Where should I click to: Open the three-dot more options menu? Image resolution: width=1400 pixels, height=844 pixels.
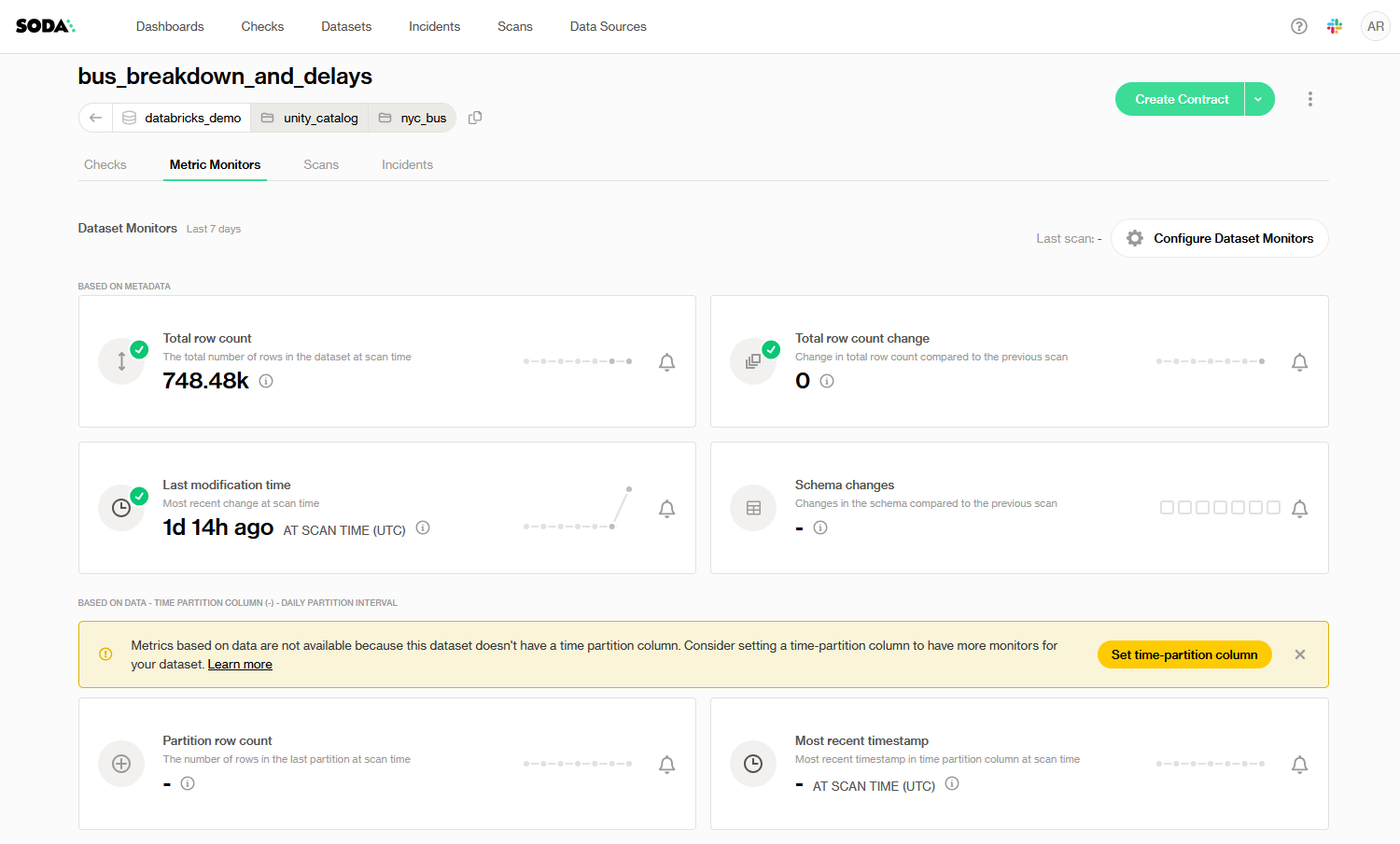click(1309, 99)
